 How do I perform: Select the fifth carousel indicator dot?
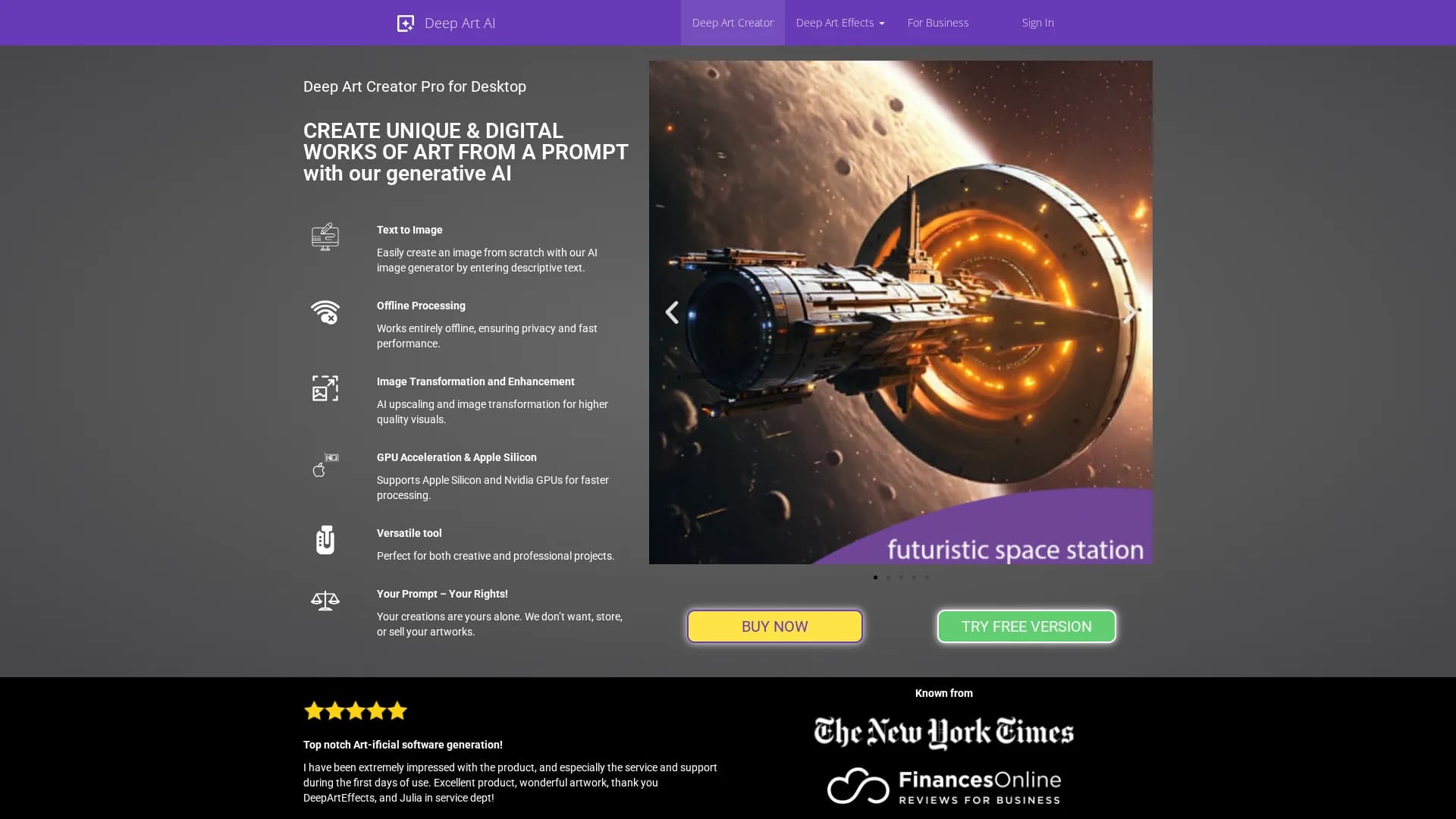pyautogui.click(x=927, y=578)
